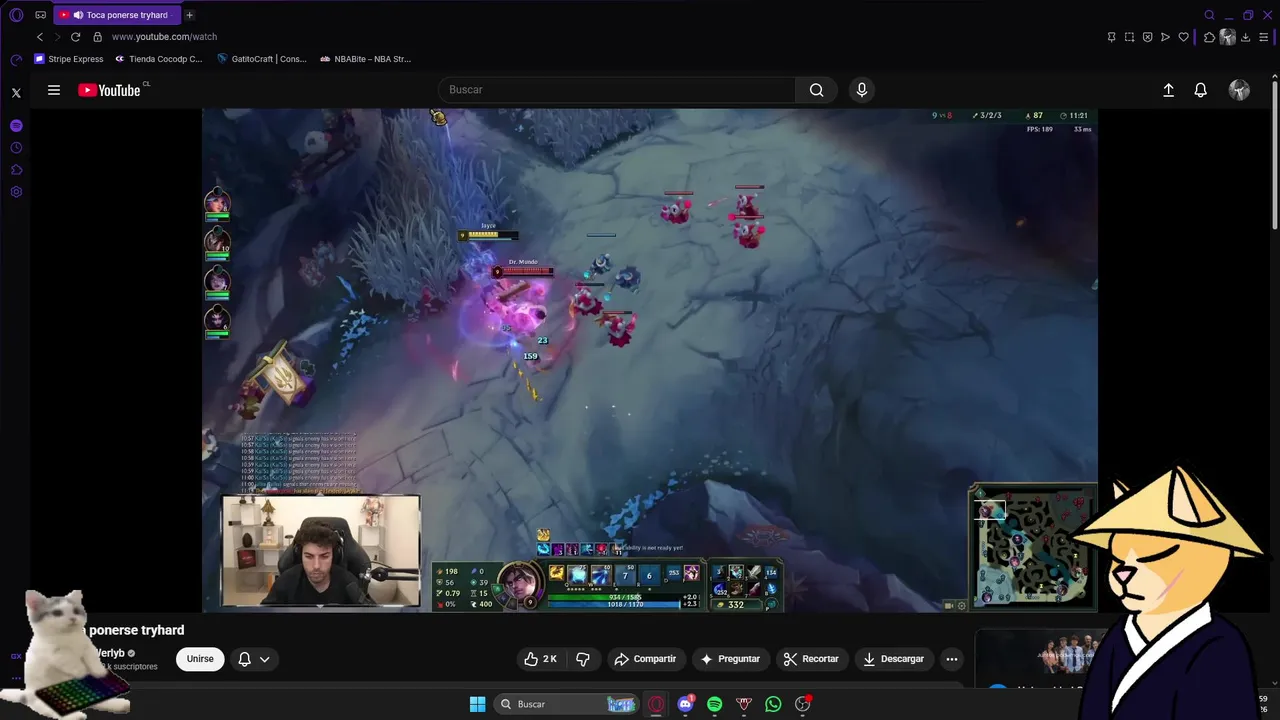The image size is (1280, 720).
Task: Open the History clock in sidebar
Action: click(x=16, y=148)
